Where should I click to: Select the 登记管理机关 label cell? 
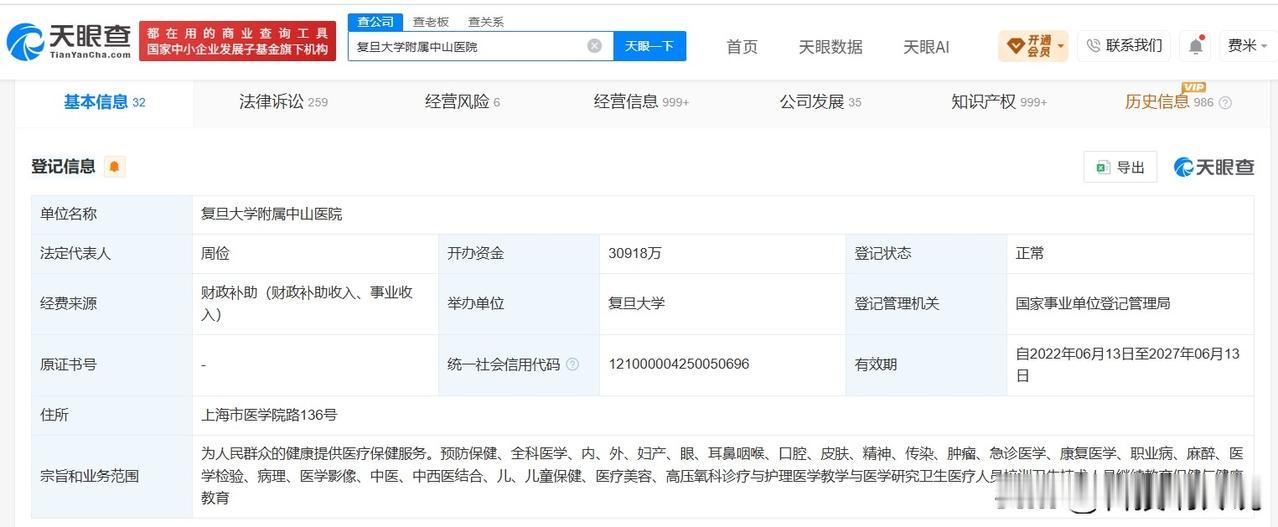[x=926, y=303]
